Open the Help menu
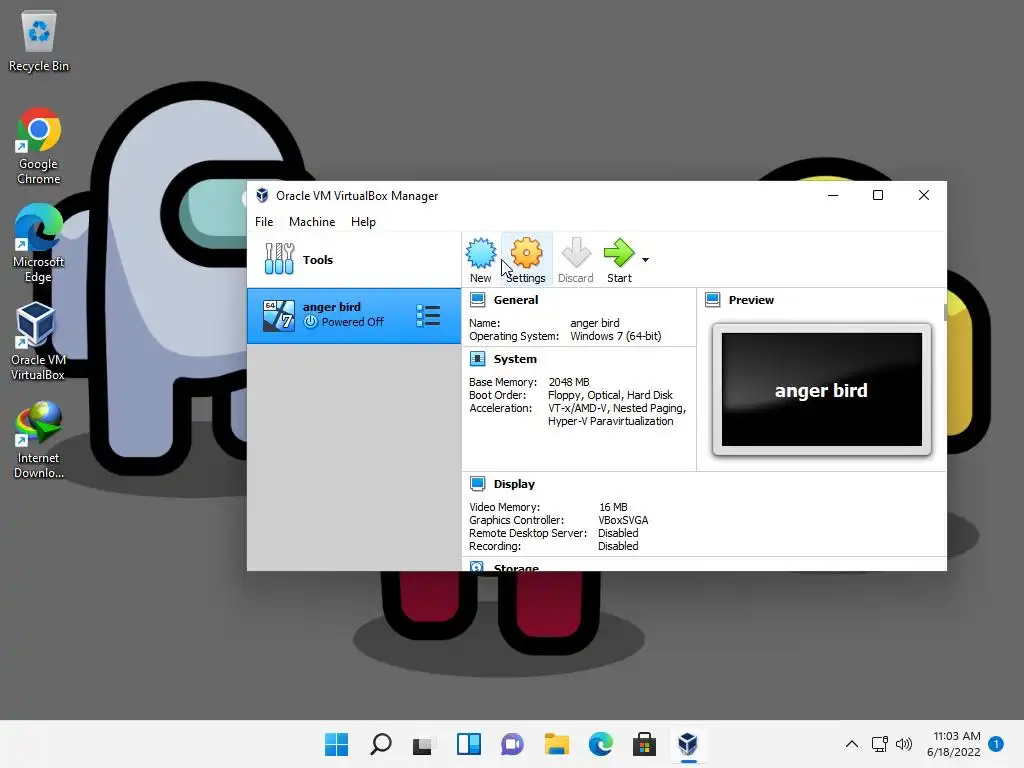 tap(363, 222)
